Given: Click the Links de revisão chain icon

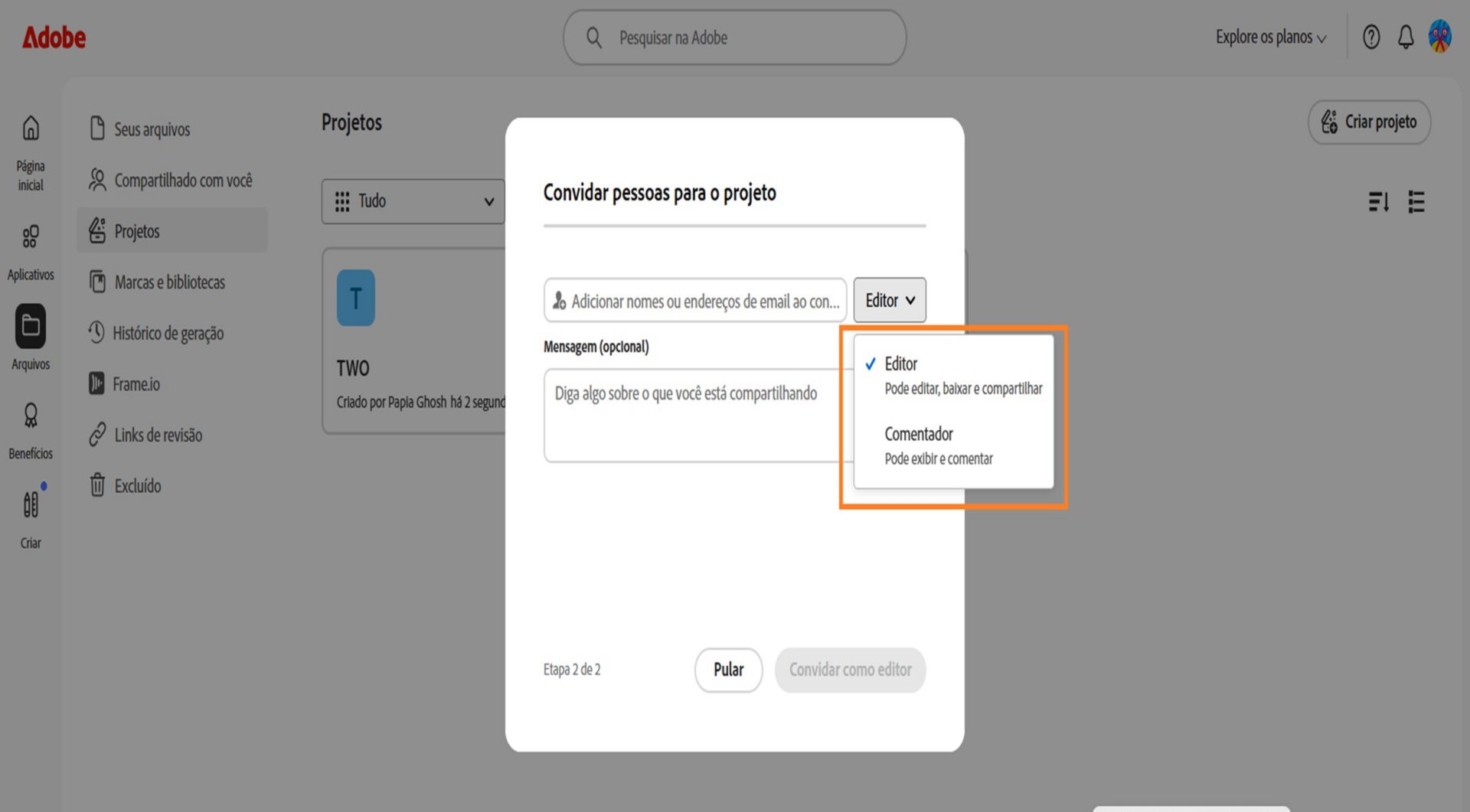Looking at the screenshot, I should [96, 434].
